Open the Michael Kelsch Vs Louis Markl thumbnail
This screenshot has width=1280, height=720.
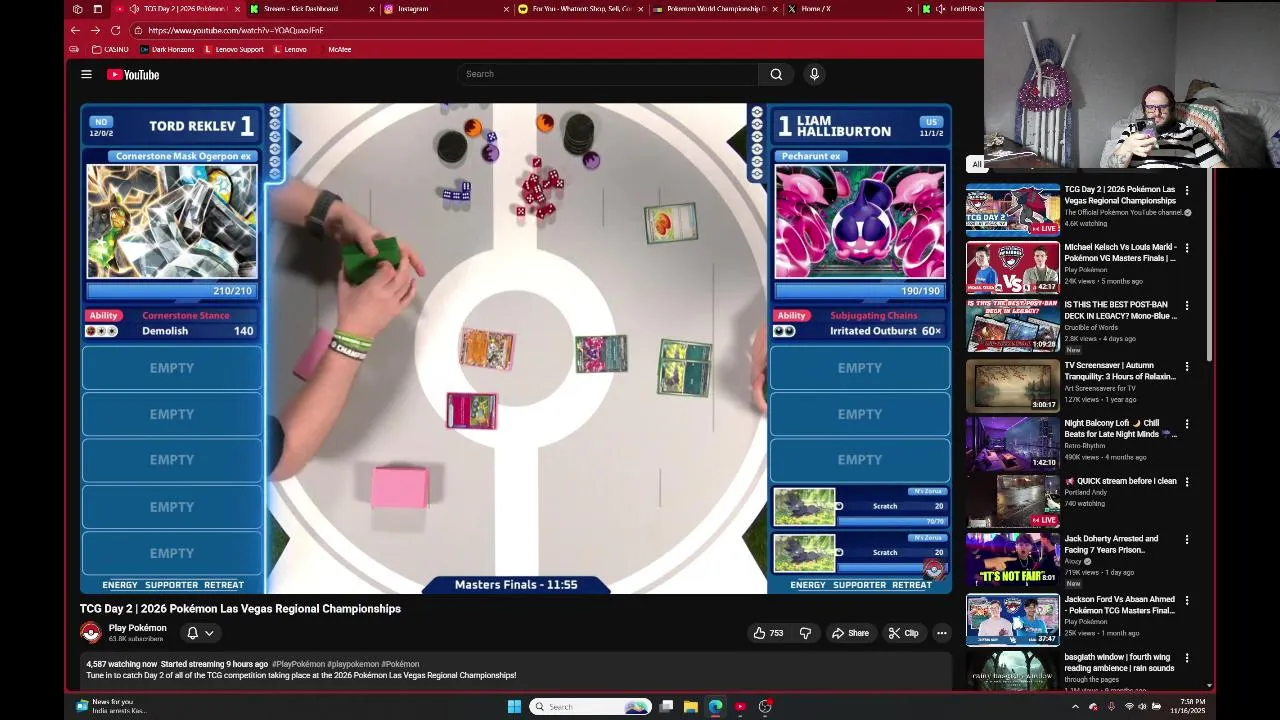1012,267
